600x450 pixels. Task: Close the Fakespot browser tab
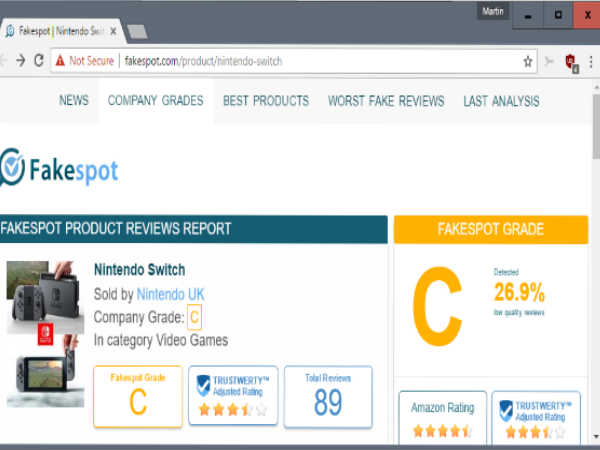(113, 31)
